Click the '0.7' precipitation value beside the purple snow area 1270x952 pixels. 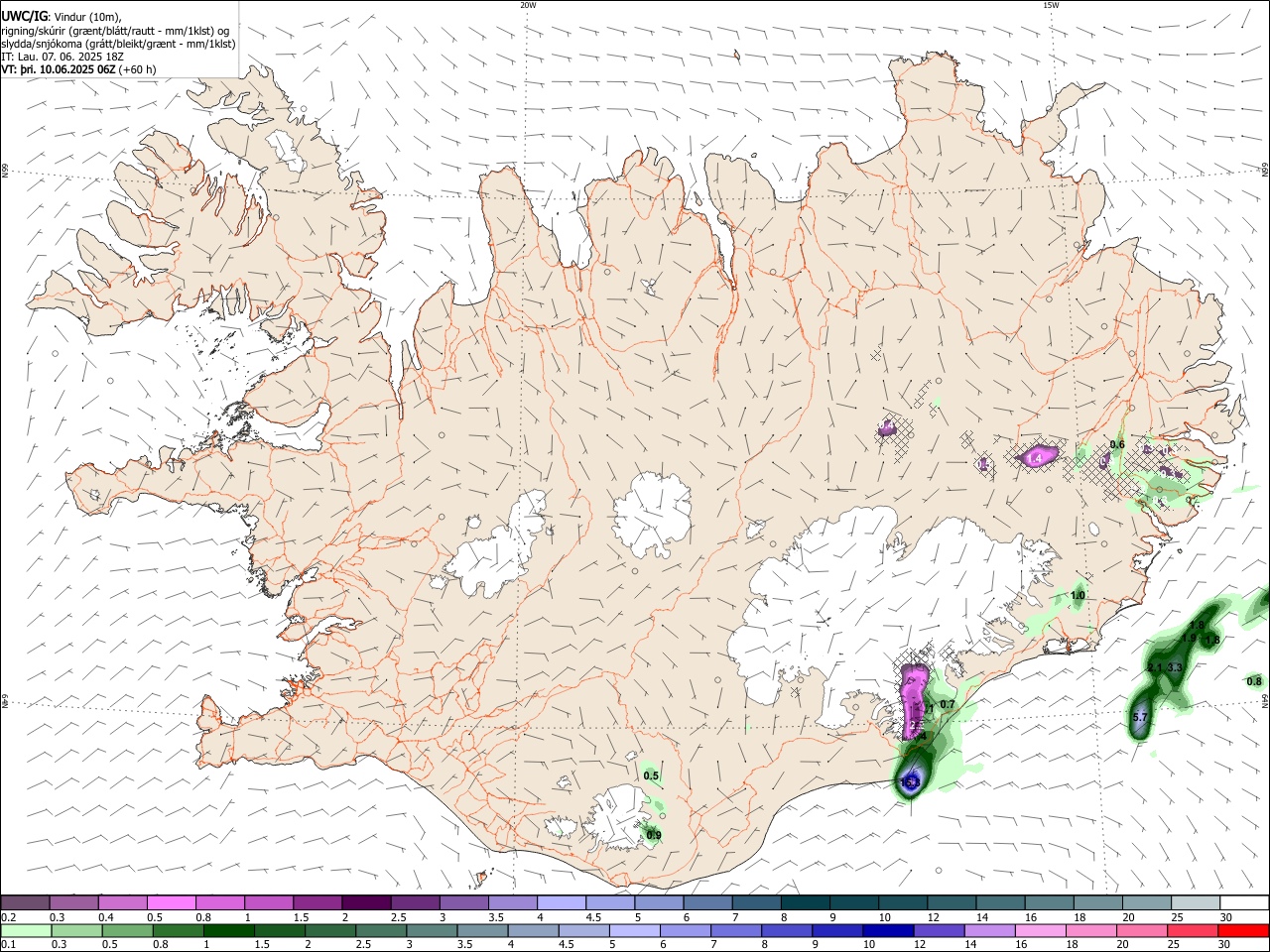click(948, 704)
